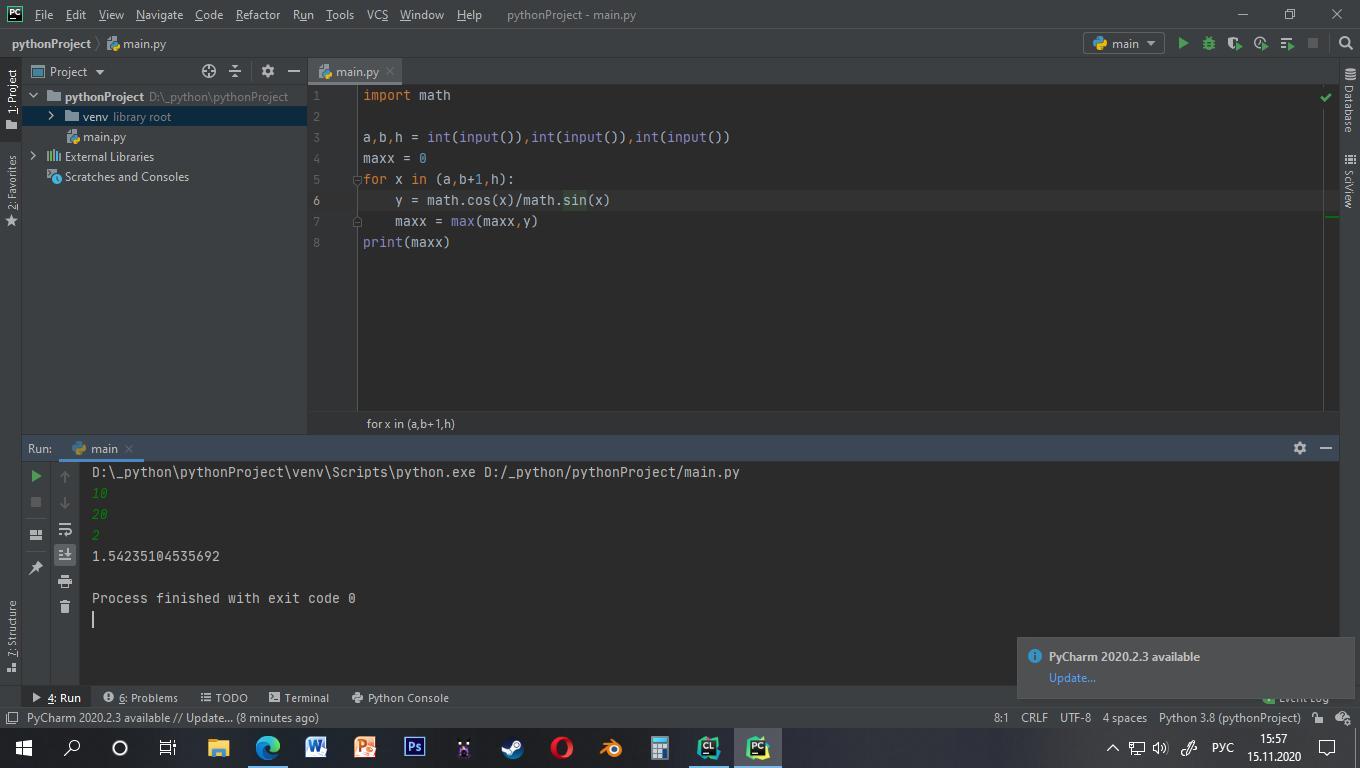
Task: Open Photoshop from the Windows taskbar
Action: [x=414, y=747]
